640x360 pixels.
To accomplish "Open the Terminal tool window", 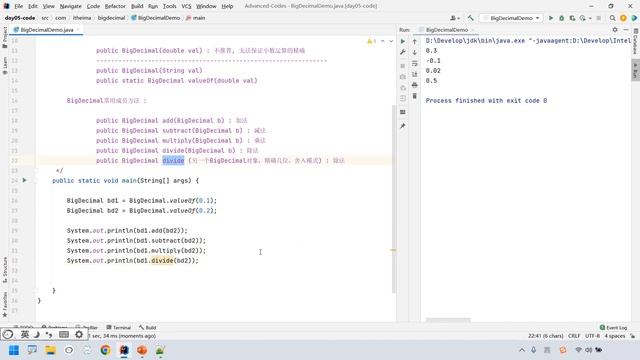I will pos(119,327).
